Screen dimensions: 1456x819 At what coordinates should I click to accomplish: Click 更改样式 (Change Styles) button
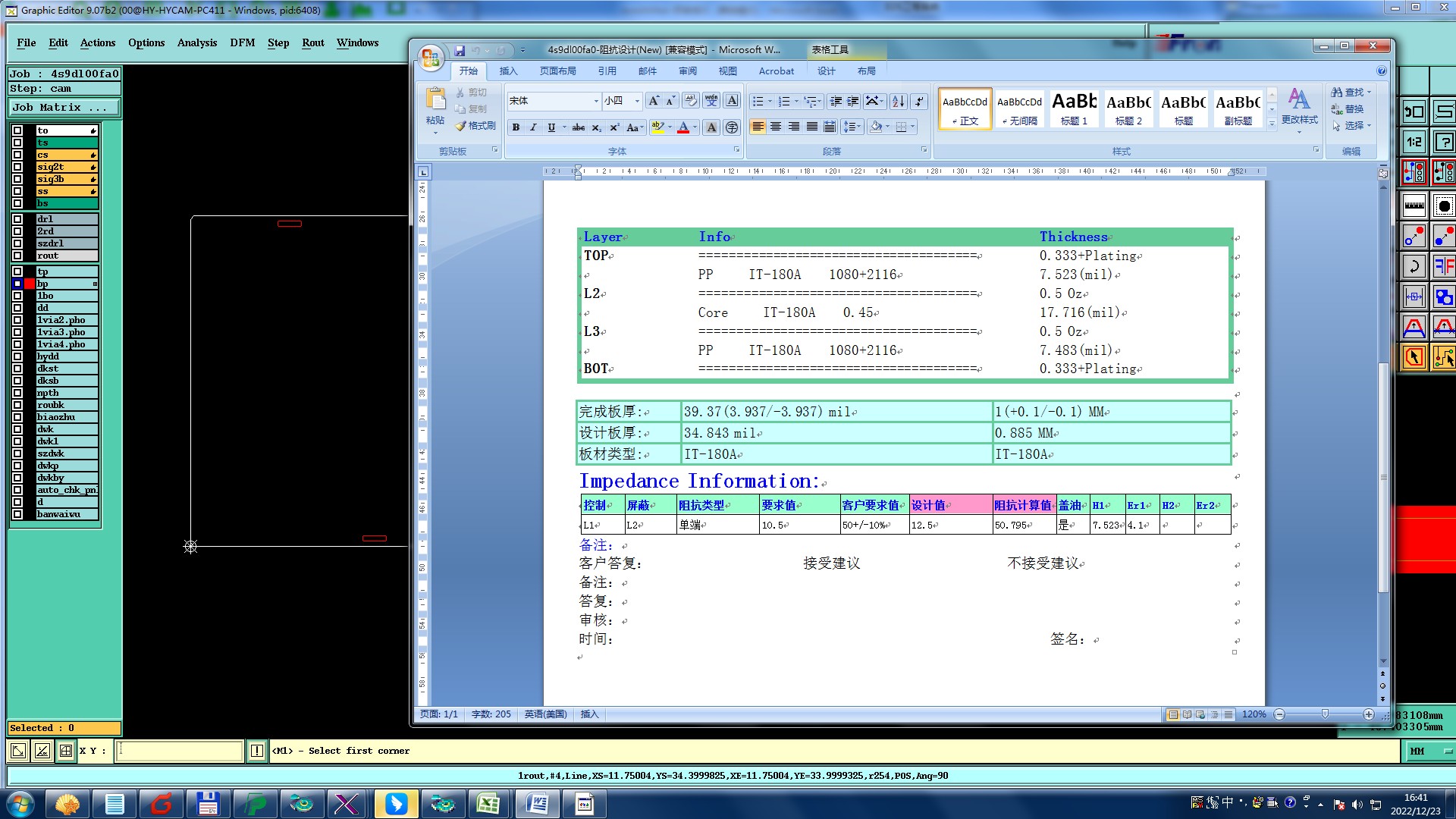pos(1299,108)
